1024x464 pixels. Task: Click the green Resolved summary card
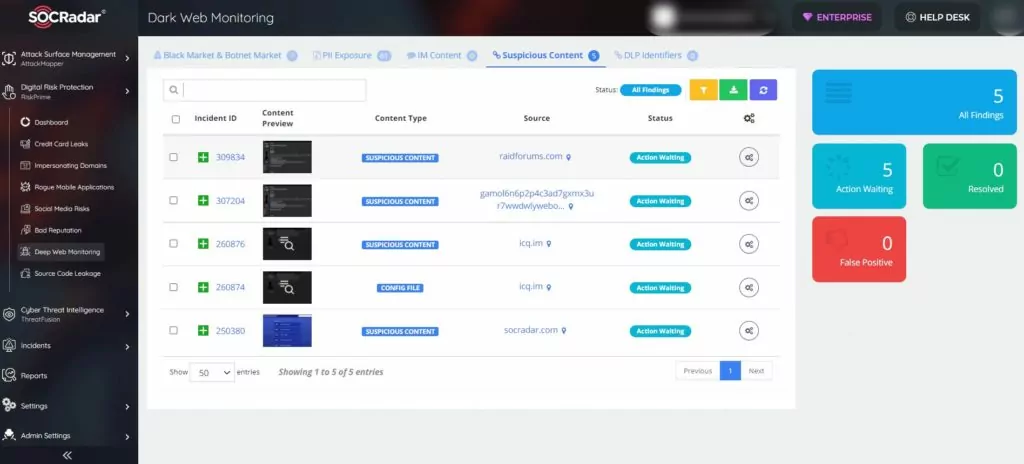pyautogui.click(x=970, y=176)
